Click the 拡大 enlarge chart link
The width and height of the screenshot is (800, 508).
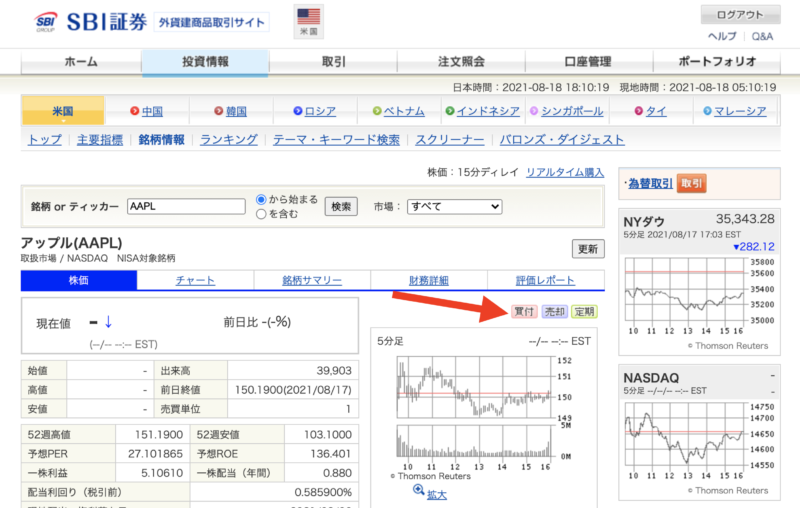click(437, 495)
